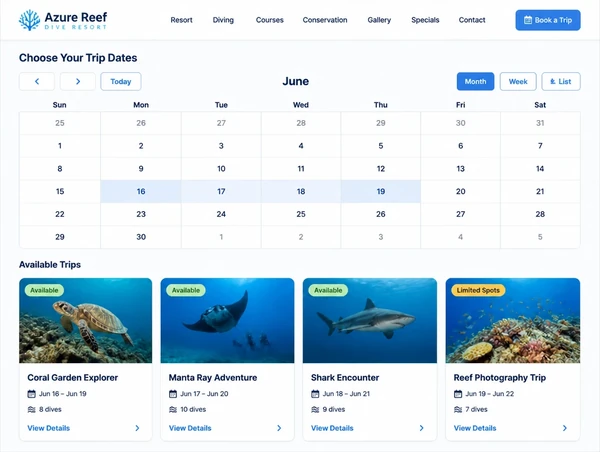Switch calendar to List view
Viewport: 600px width, 452px height.
coord(561,82)
